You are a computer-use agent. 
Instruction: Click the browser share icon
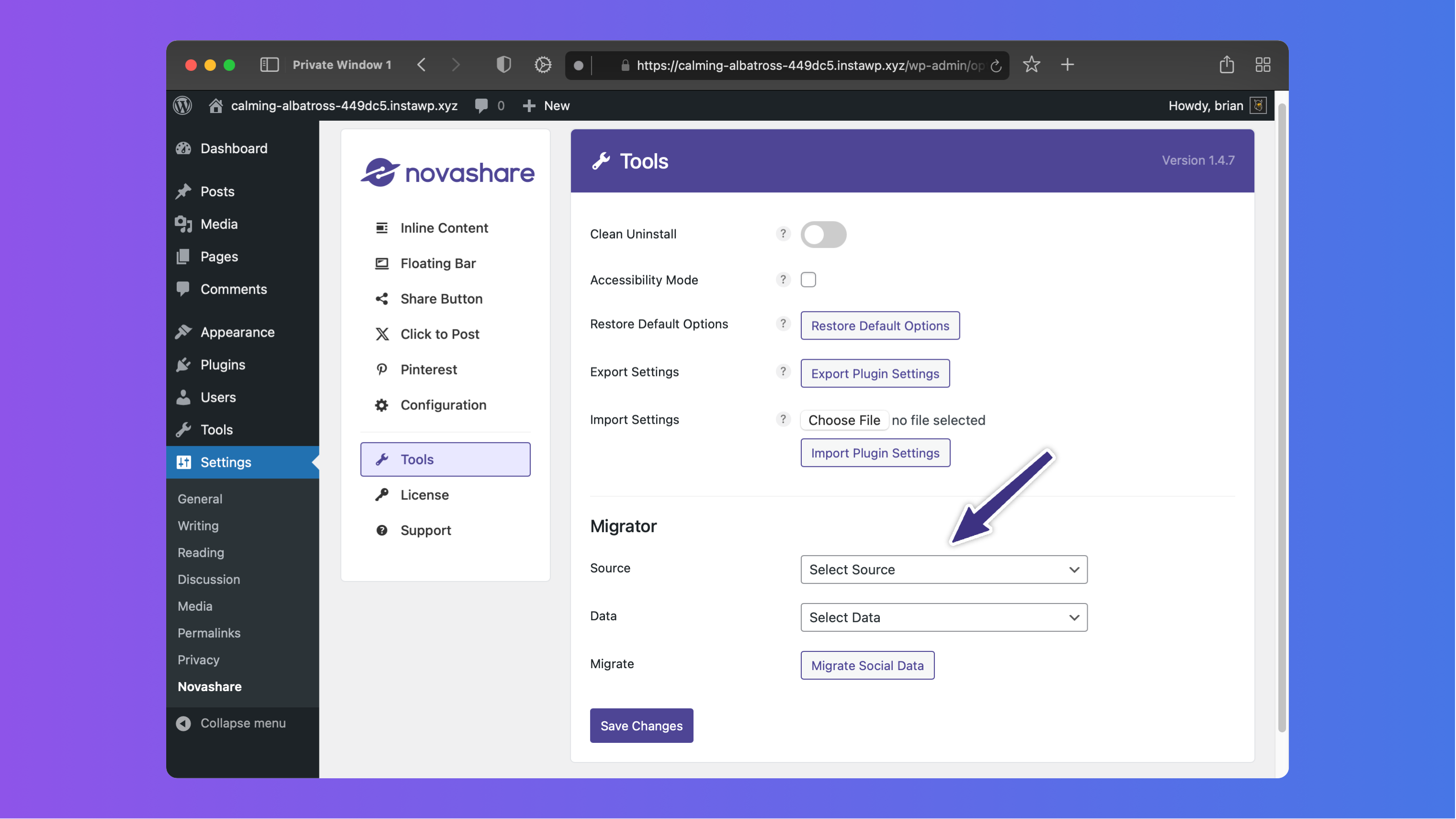[x=1227, y=65]
